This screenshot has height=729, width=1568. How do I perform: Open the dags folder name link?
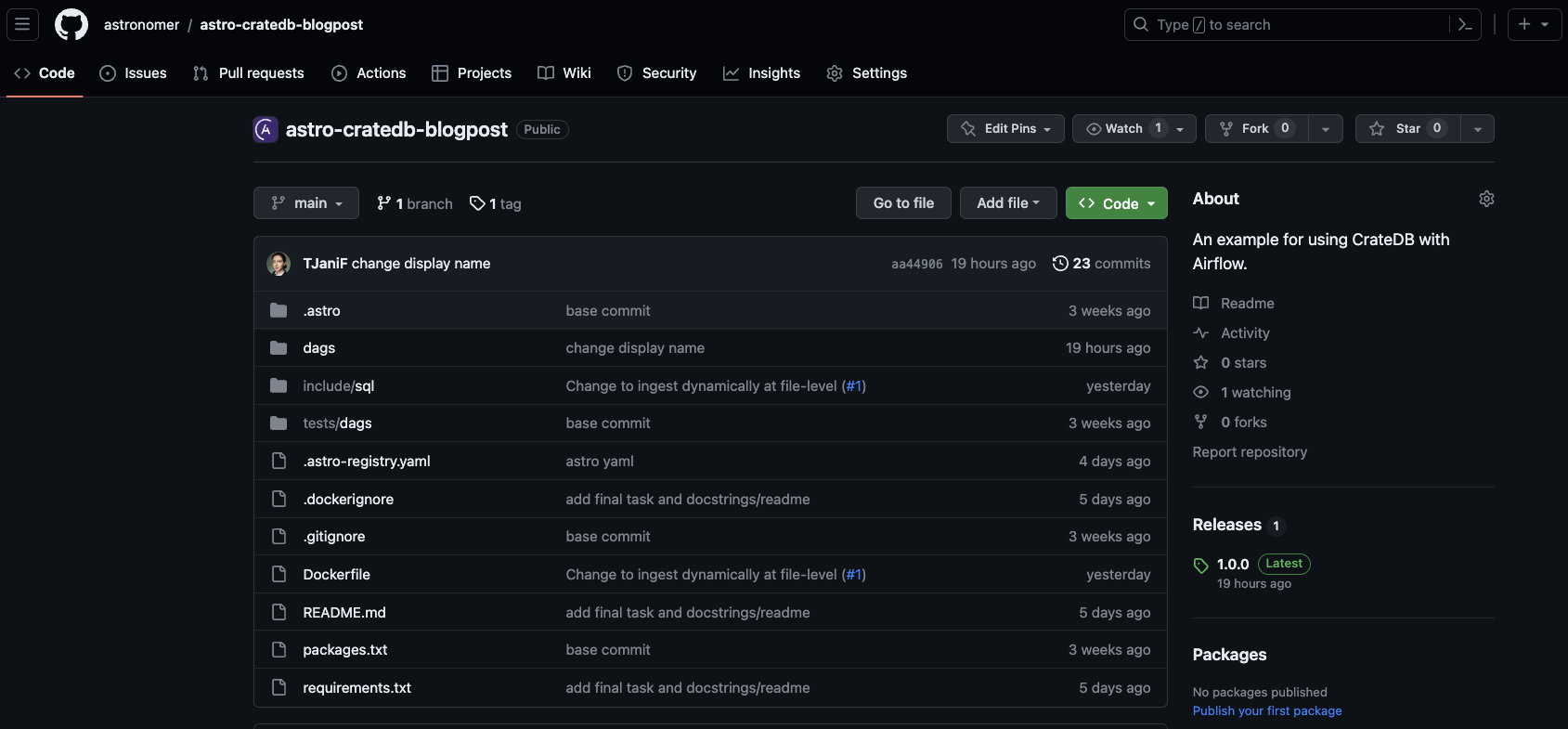[x=318, y=347]
